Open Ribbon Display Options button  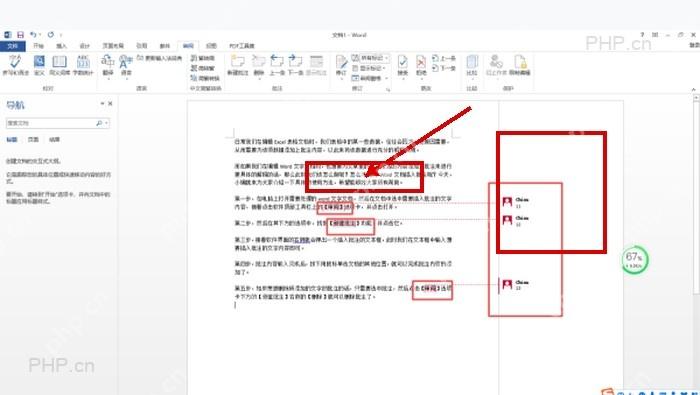[655, 34]
